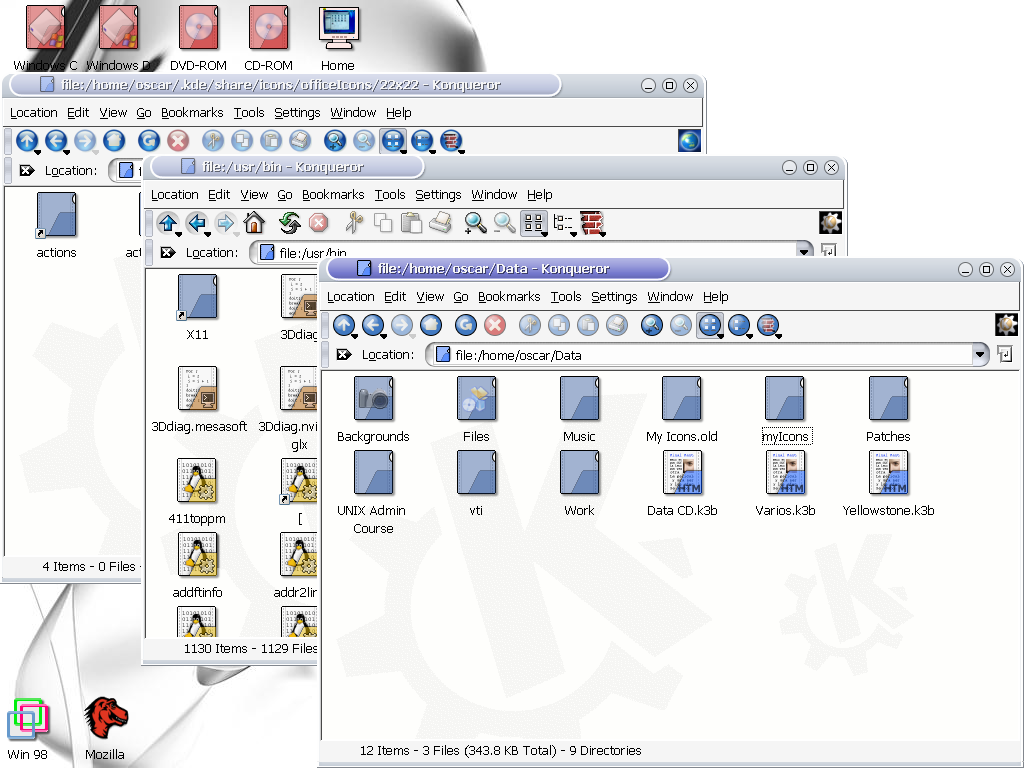Reload the /home/oscar/Data view
The image size is (1024, 768).
(x=466, y=325)
